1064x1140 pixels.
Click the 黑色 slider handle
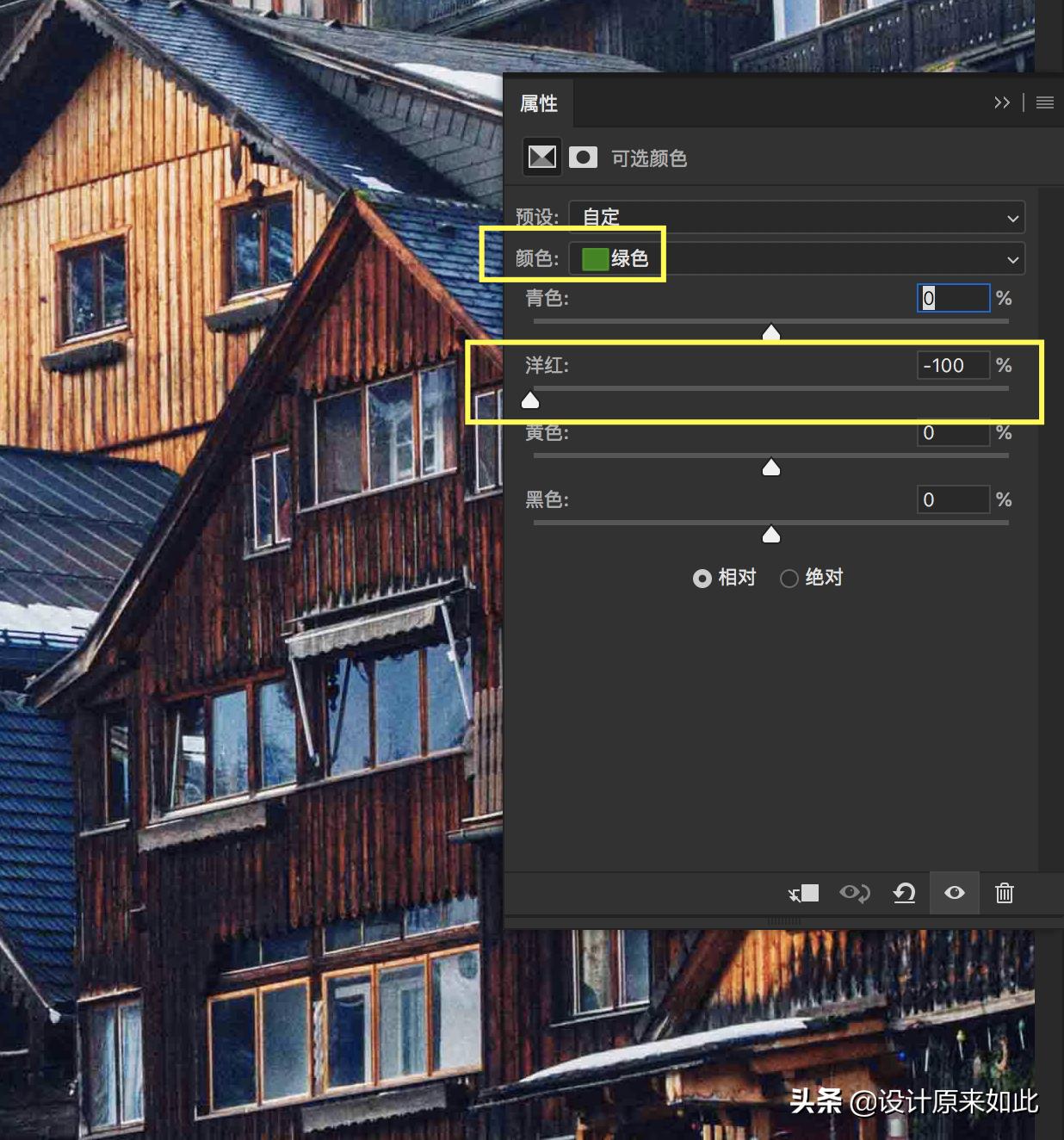[x=771, y=535]
